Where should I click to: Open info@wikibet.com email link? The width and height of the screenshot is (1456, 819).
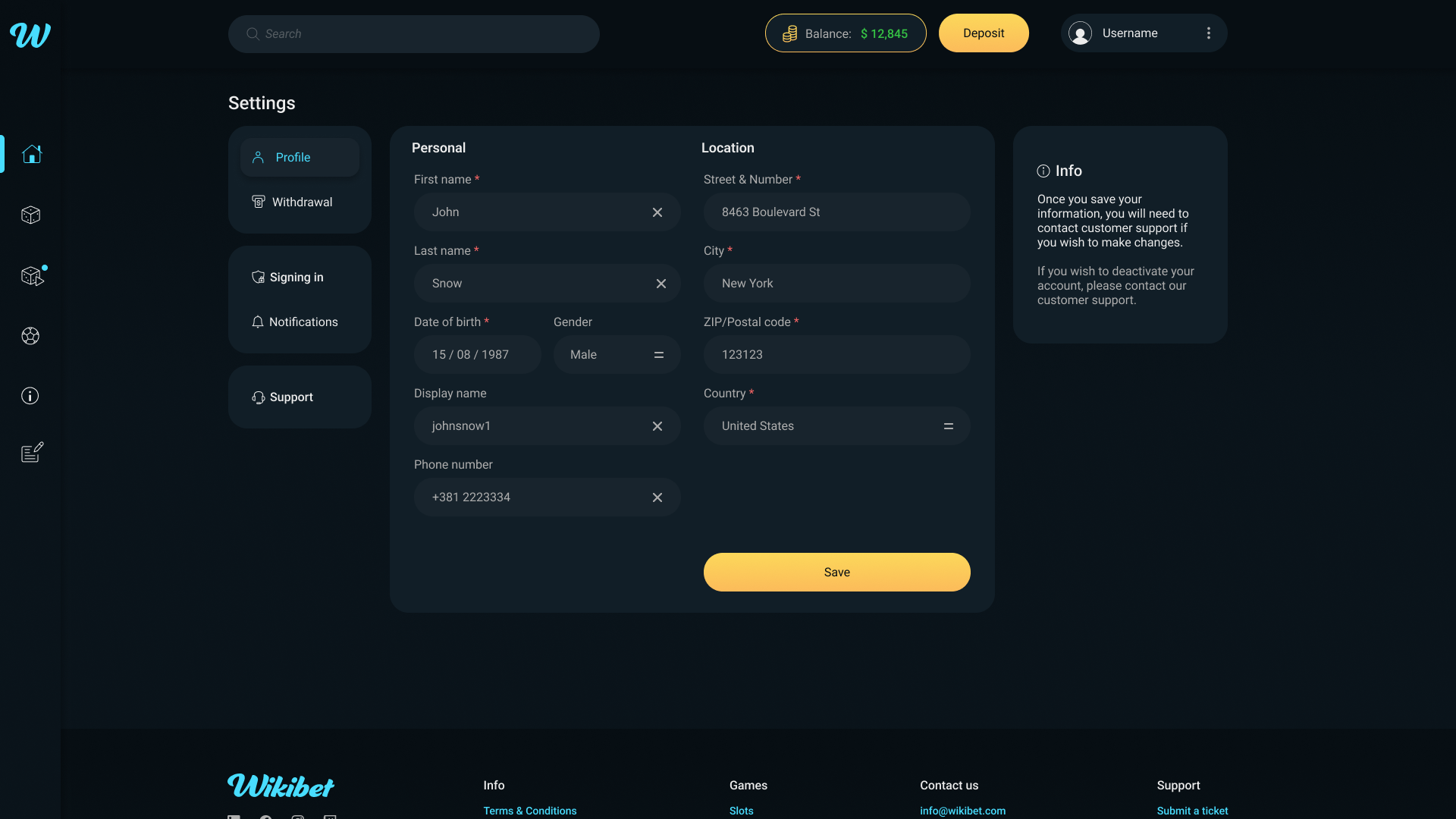[963, 811]
